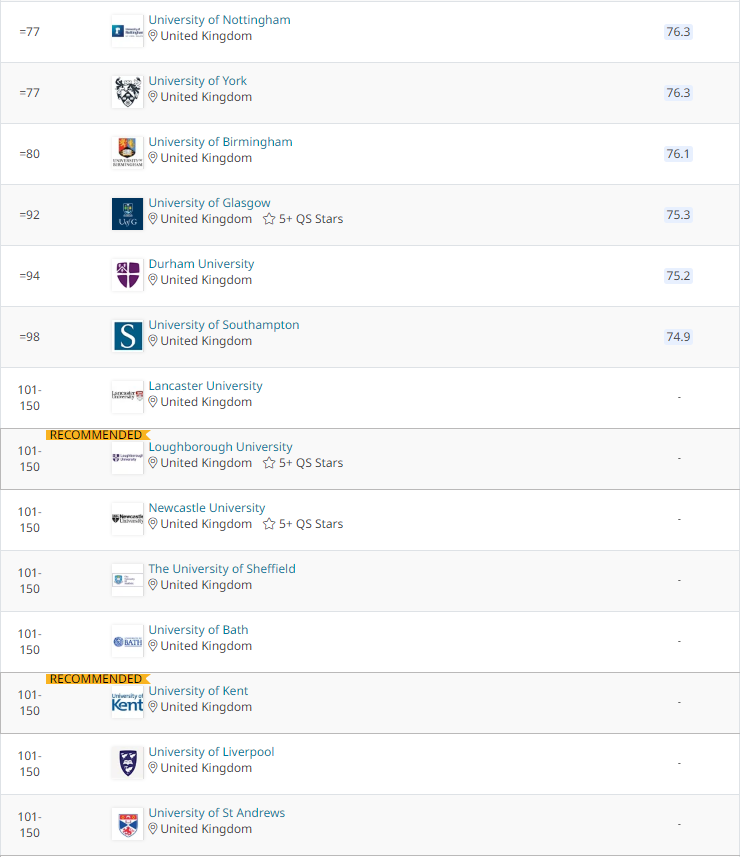
Task: Click the 101-150 rank for Lancaster University
Action: pos(30,398)
